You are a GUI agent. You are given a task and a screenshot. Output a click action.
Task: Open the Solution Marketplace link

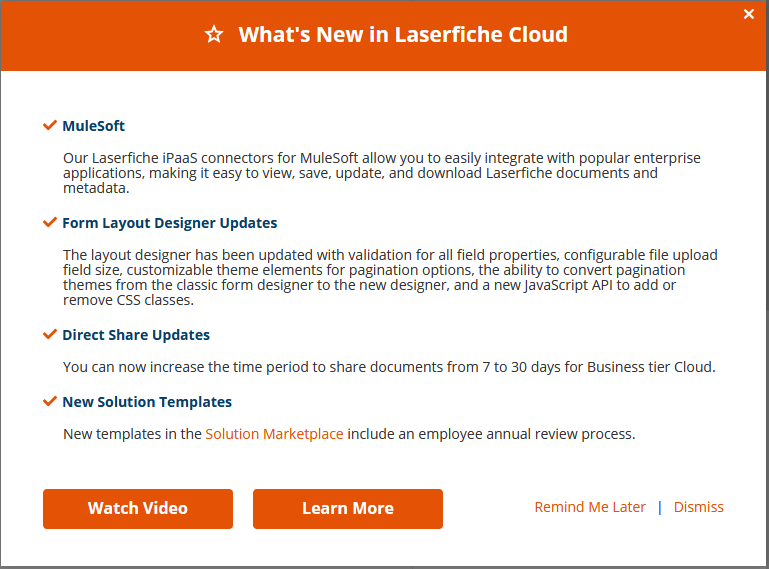274,434
